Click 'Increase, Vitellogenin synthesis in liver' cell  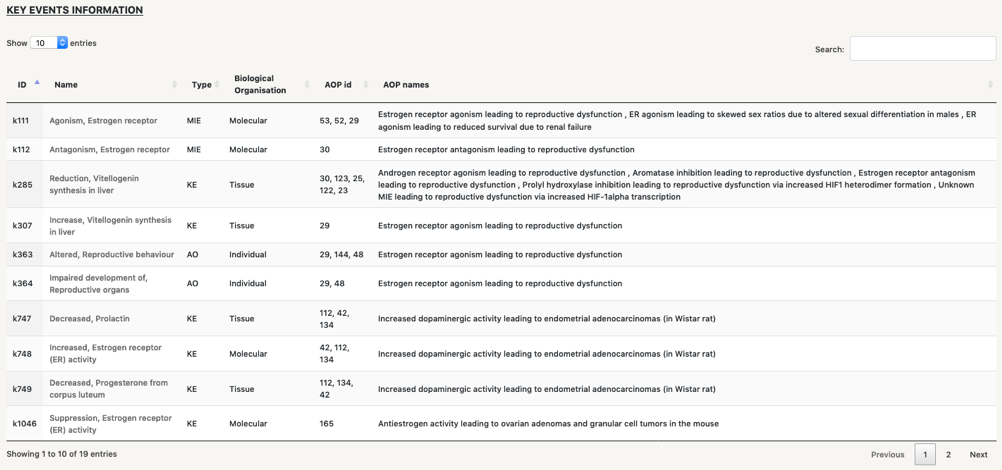(110, 225)
